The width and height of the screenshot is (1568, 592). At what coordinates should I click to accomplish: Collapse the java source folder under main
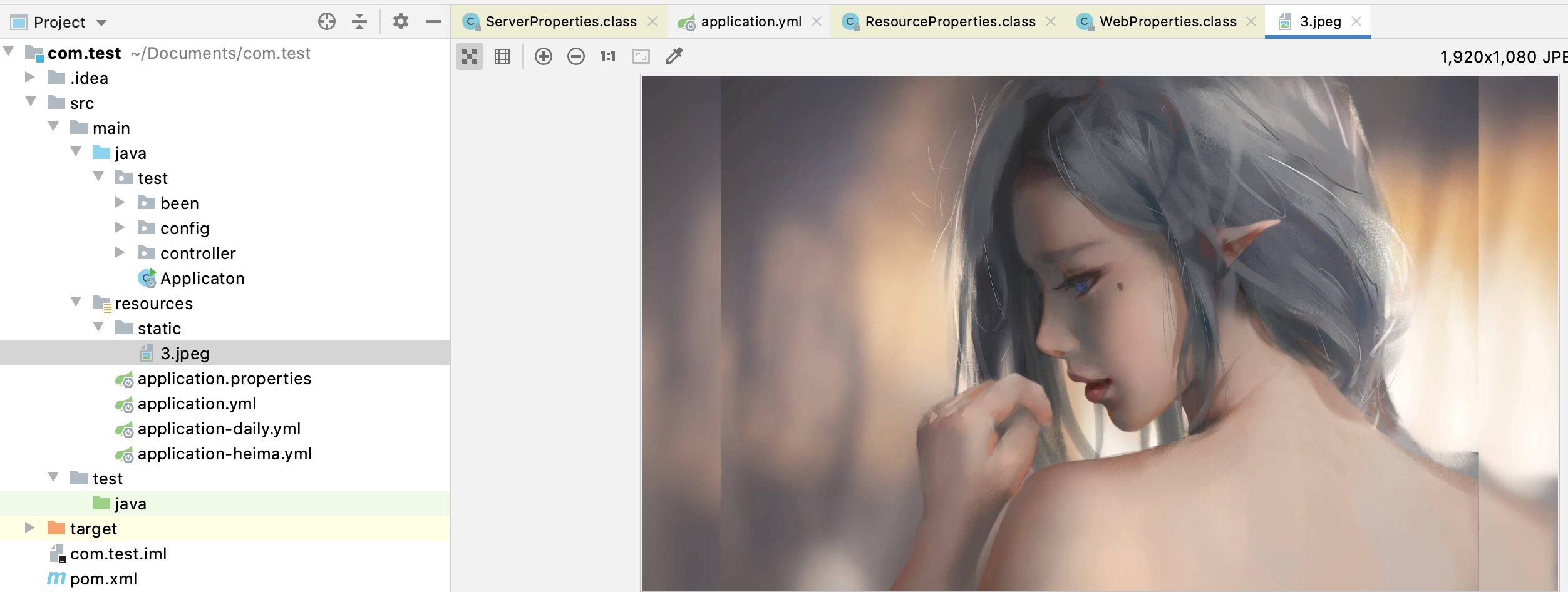click(x=76, y=151)
